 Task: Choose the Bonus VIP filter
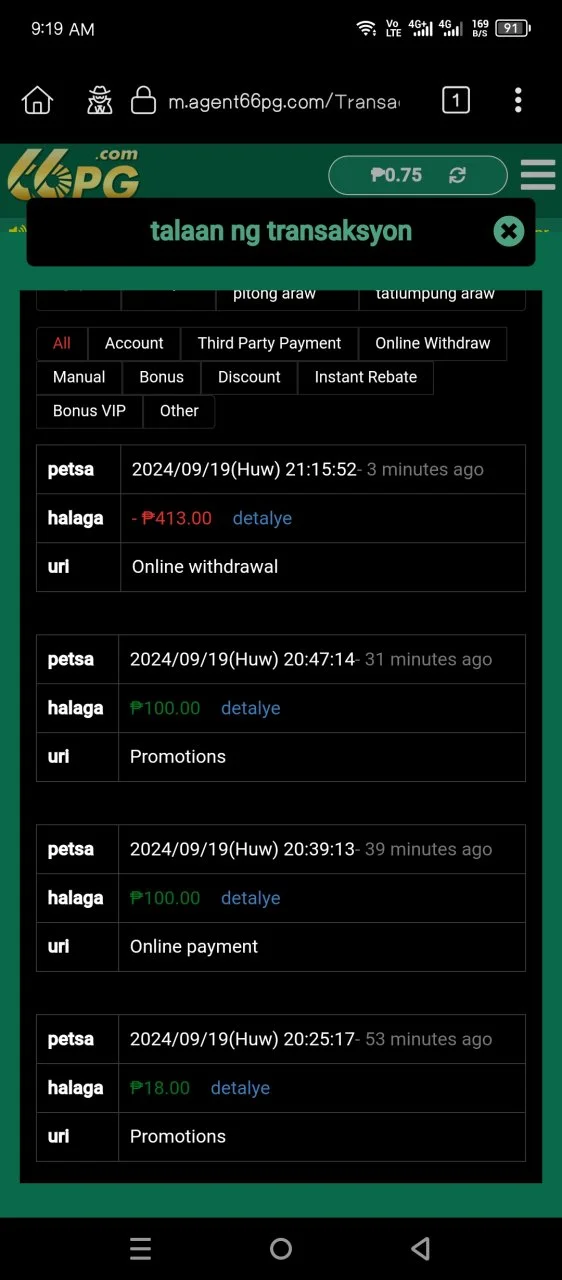(x=89, y=411)
